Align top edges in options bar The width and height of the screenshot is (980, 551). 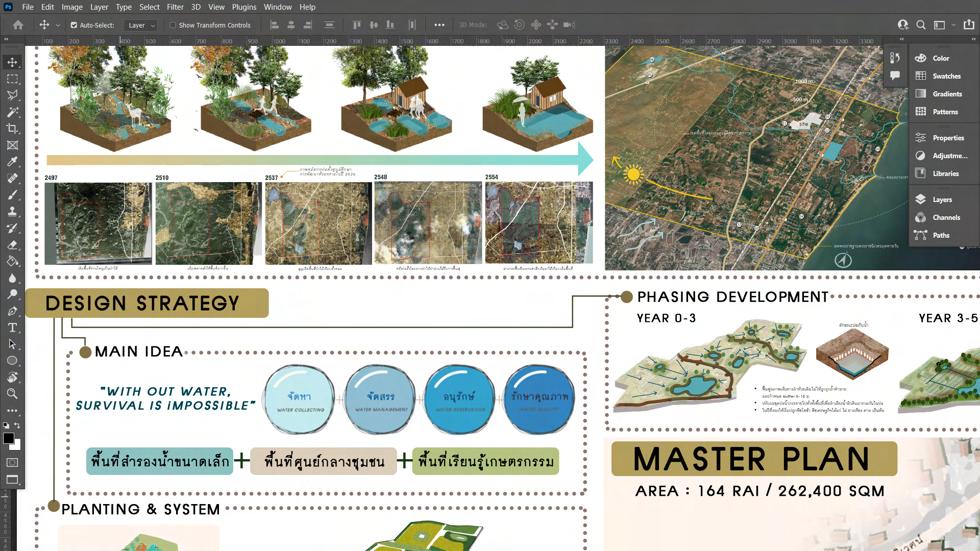pyautogui.click(x=357, y=25)
